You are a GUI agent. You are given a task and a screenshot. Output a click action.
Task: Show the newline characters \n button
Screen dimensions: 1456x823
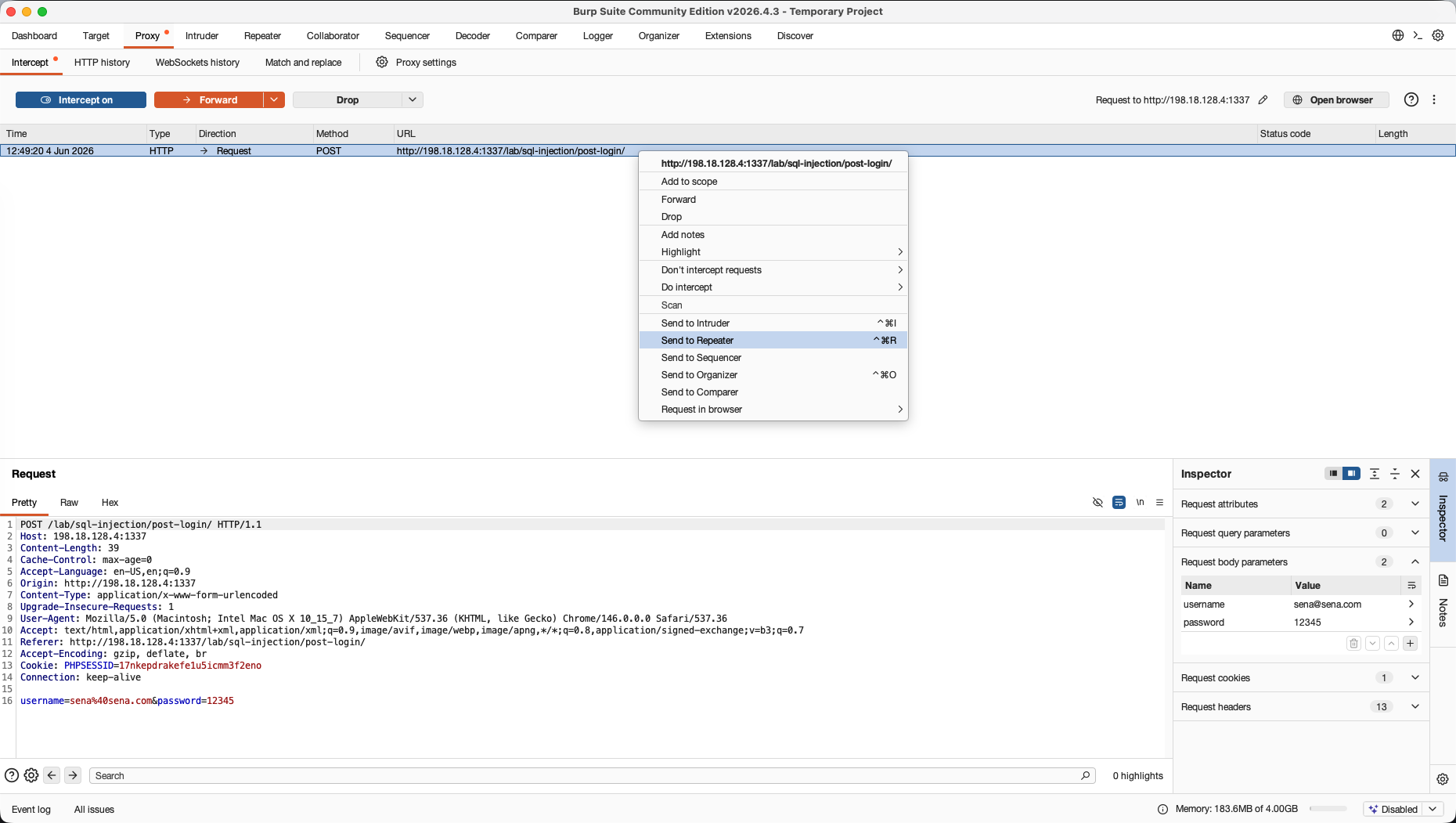tap(1140, 503)
